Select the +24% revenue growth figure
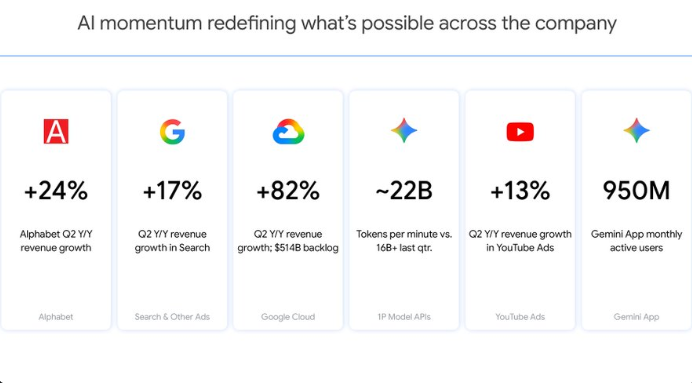692x383 pixels. click(x=56, y=191)
